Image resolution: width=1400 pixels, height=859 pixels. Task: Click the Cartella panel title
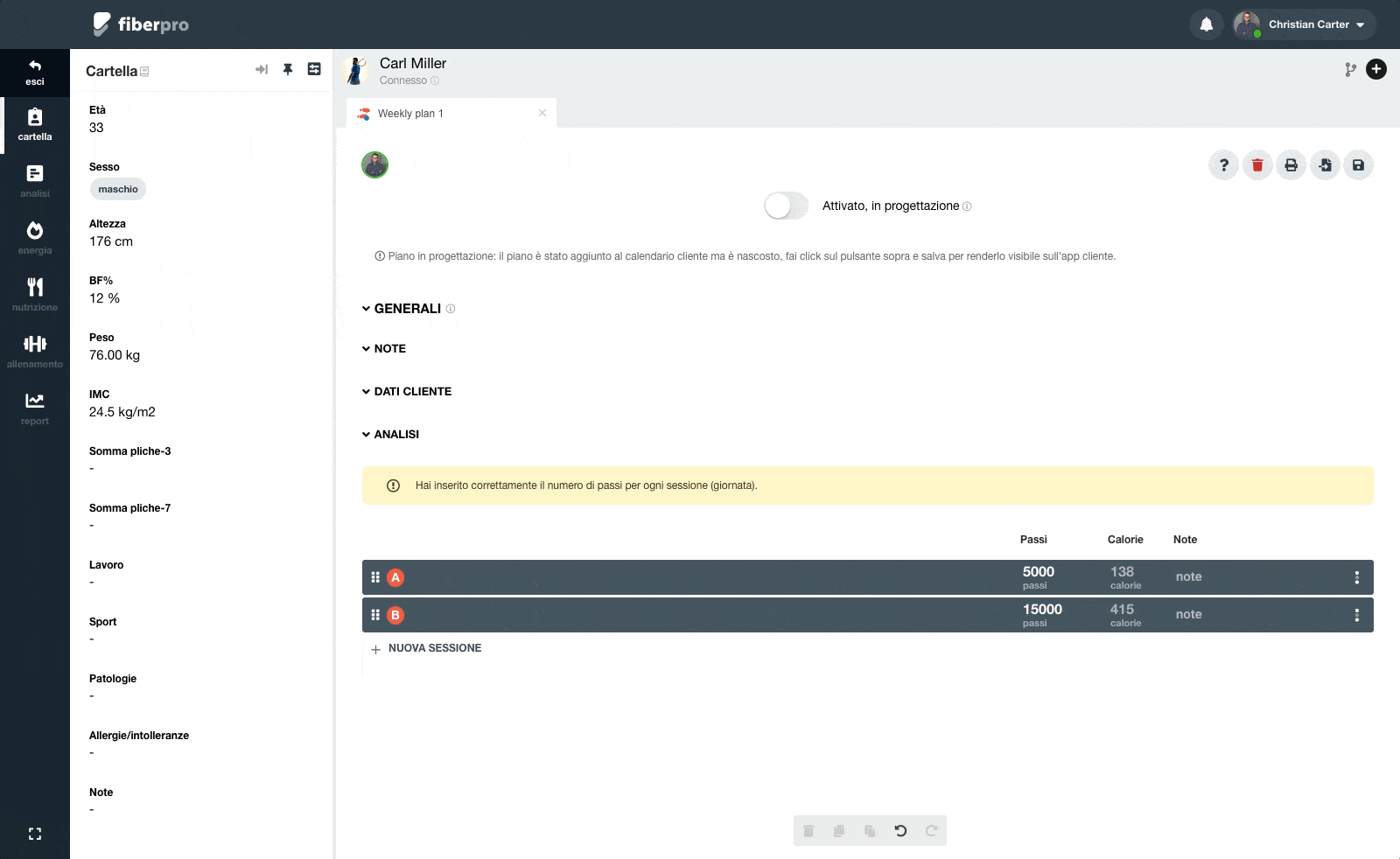click(x=111, y=71)
